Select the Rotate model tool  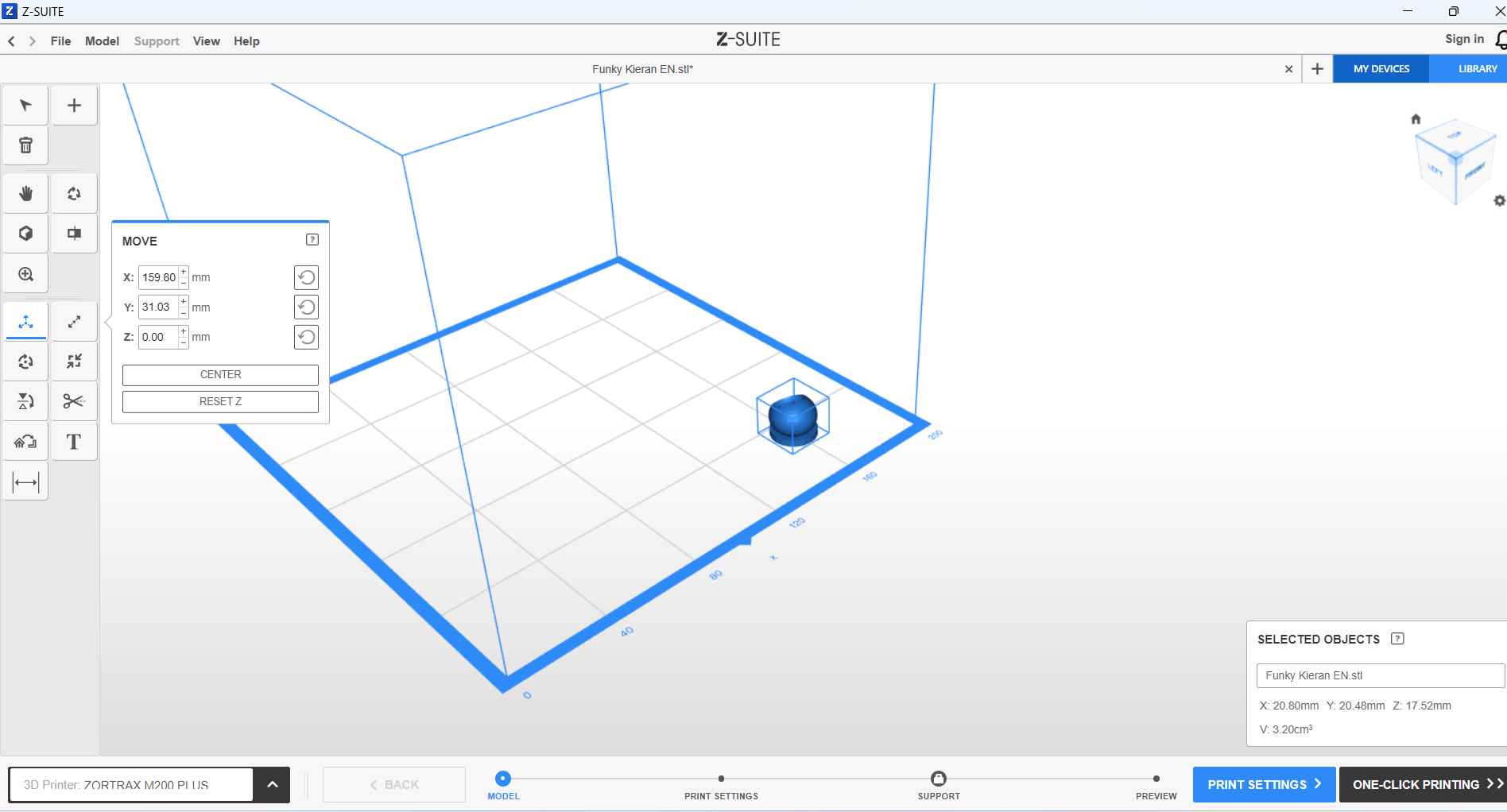(25, 362)
